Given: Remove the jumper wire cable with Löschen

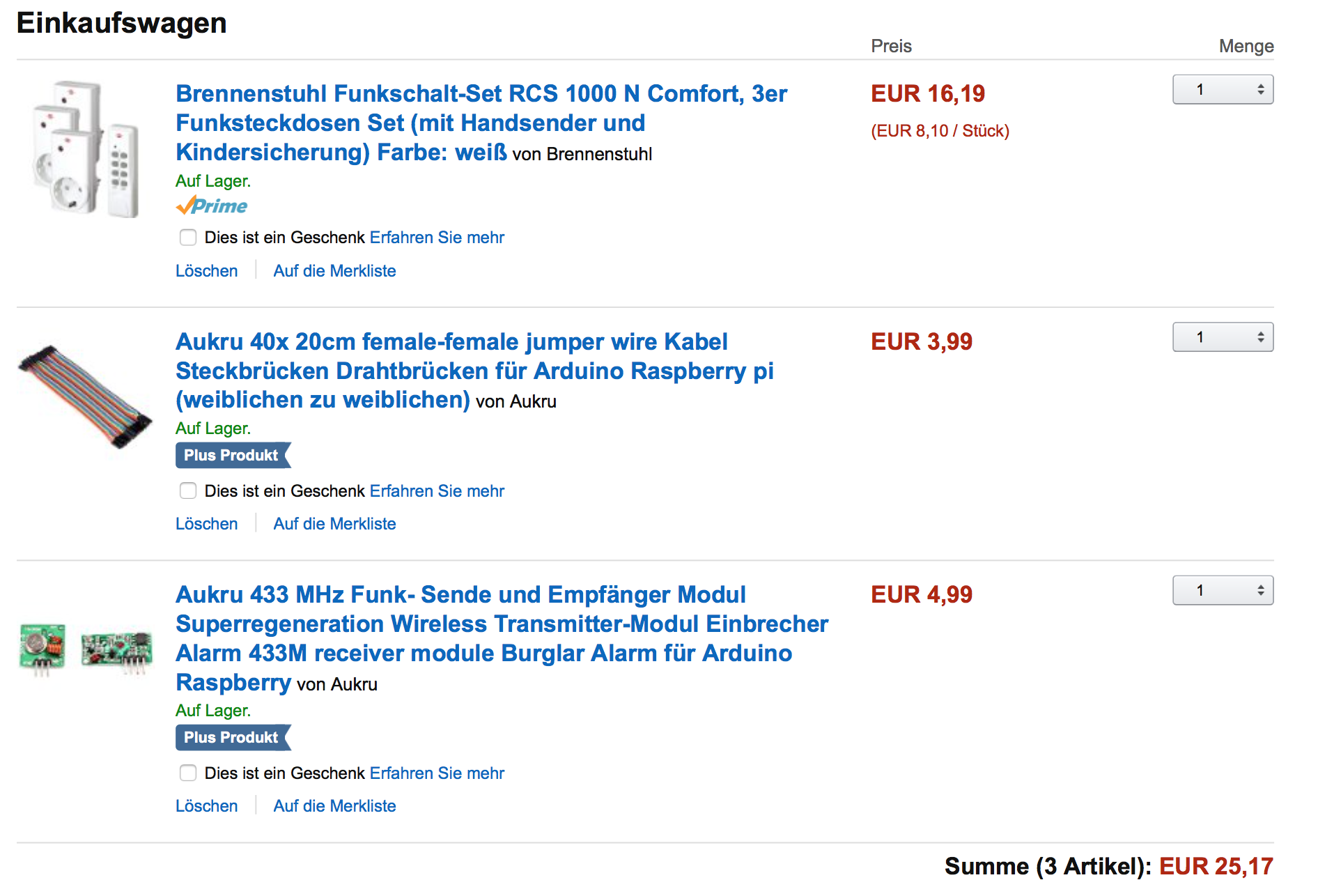Looking at the screenshot, I should 206,524.
